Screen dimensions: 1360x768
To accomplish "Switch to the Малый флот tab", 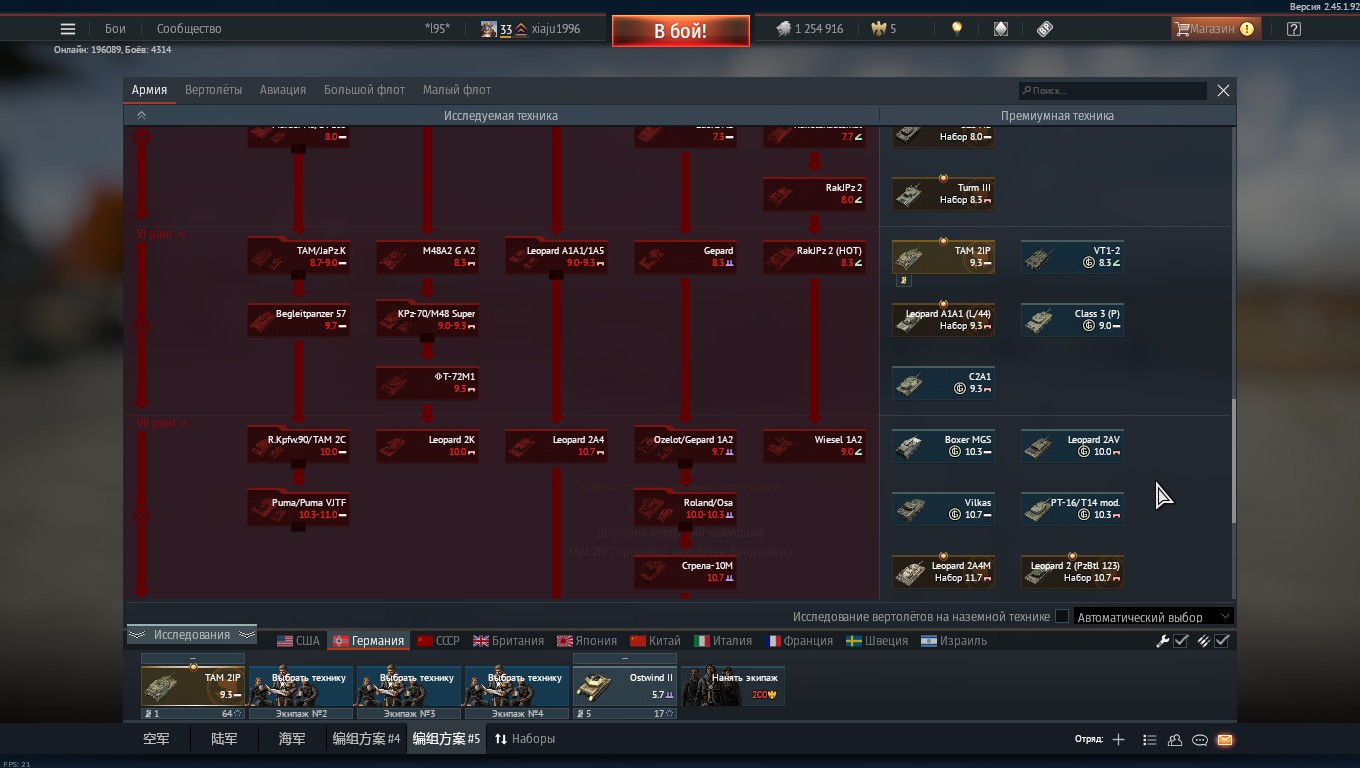I will [x=457, y=90].
